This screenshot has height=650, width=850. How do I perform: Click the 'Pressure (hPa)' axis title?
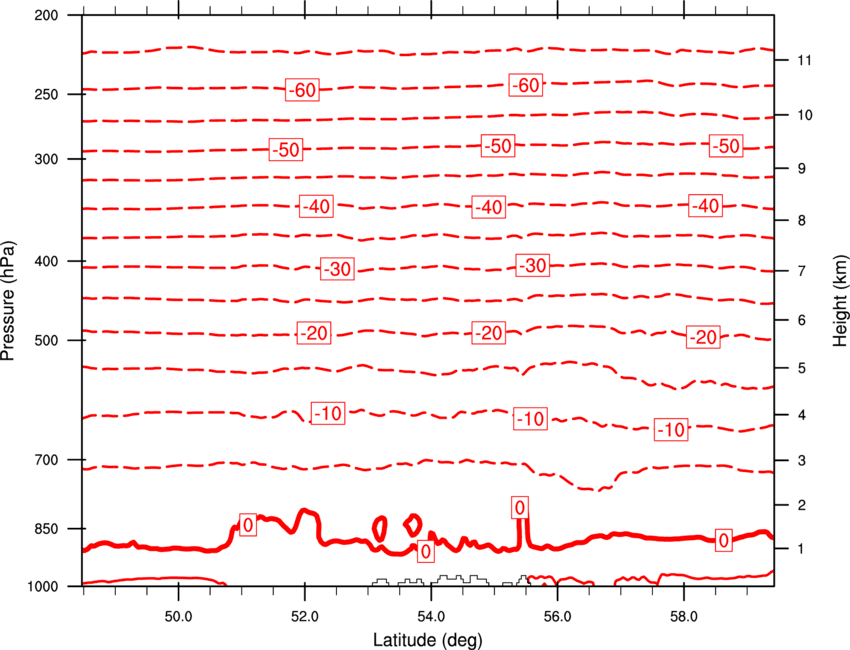[x=8, y=301]
